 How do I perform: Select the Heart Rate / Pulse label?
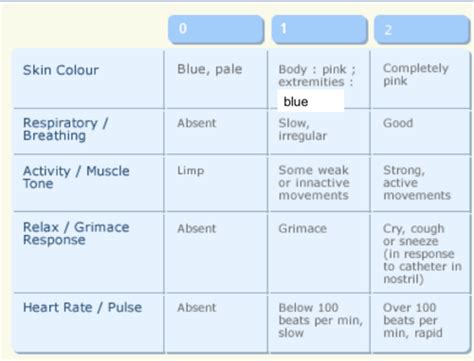tap(82, 307)
